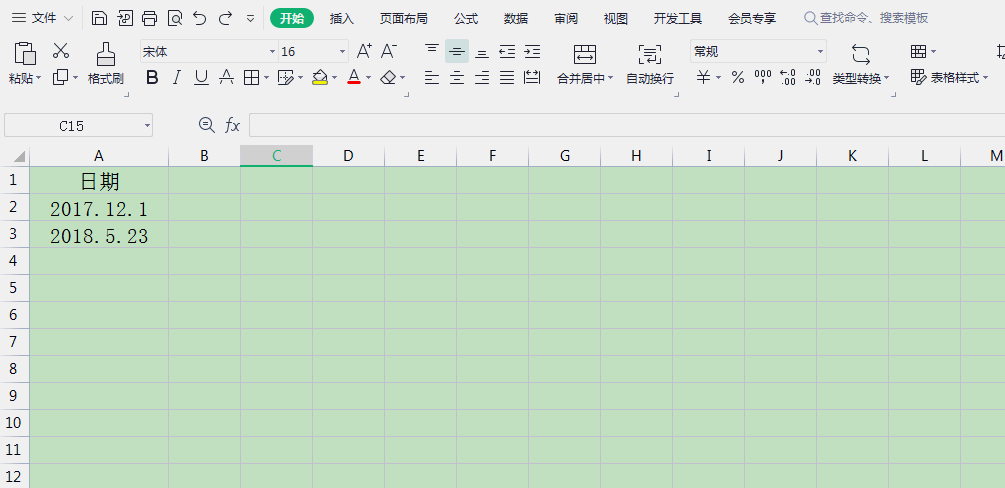Click the fx insert function icon
This screenshot has width=1005, height=488.
click(233, 126)
